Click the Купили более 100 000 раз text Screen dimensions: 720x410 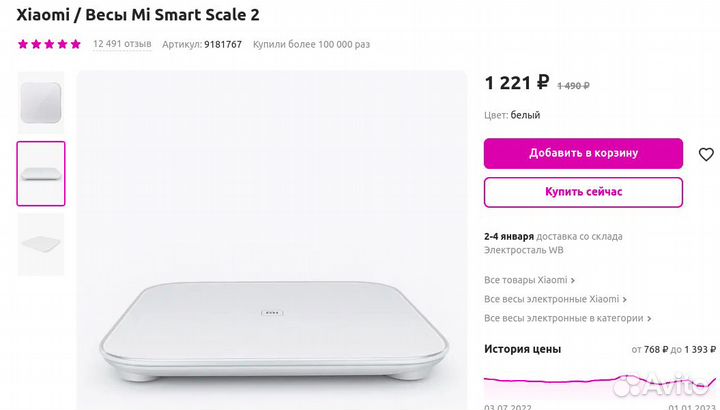311,44
